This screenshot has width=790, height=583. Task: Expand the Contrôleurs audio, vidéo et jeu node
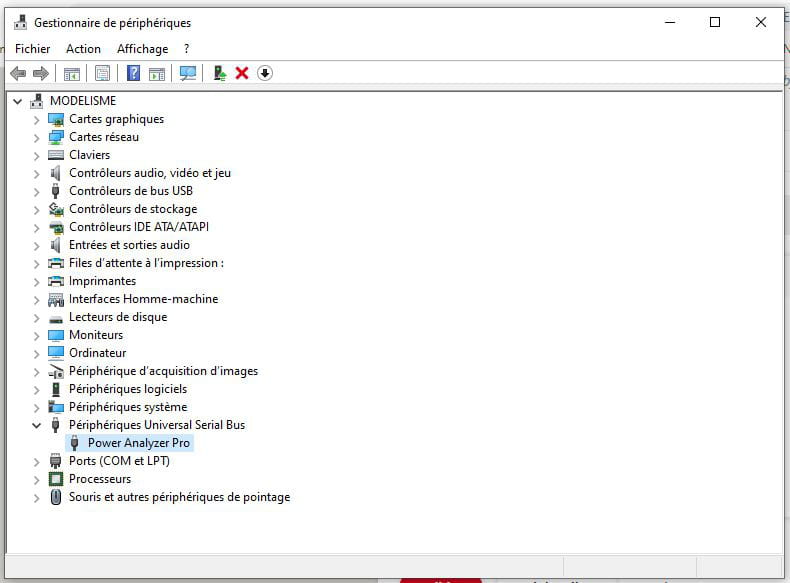pos(36,174)
